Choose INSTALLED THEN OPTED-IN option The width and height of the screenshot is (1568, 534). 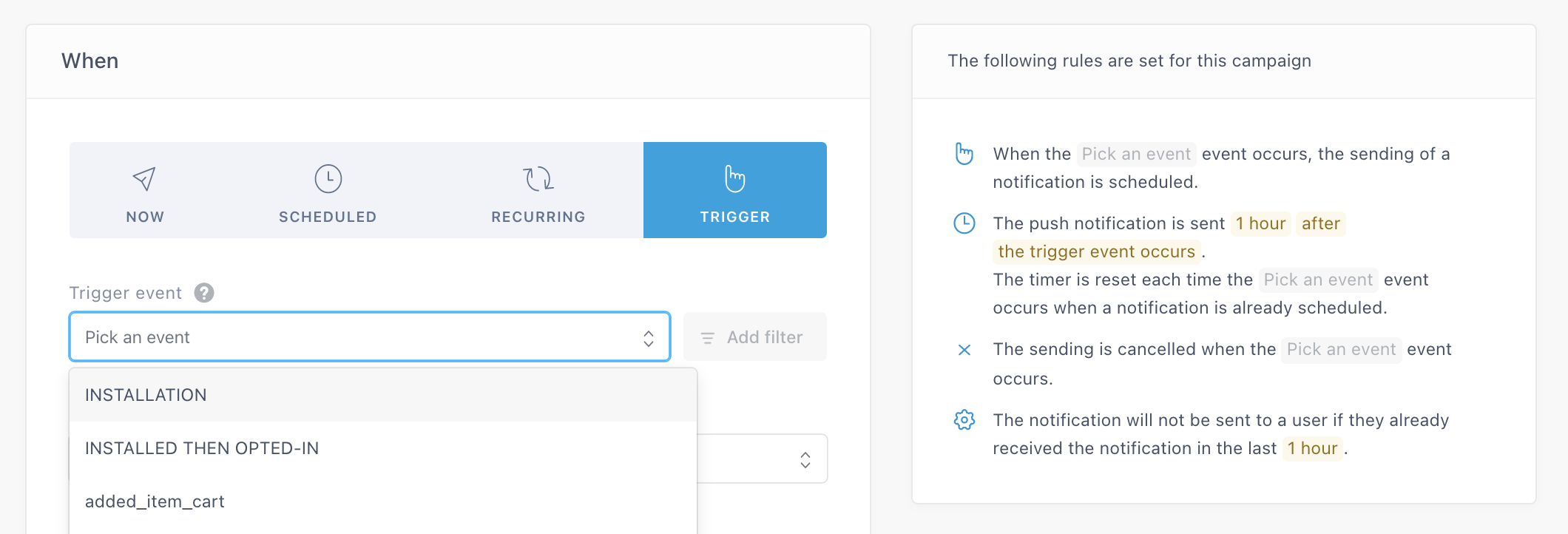[202, 448]
